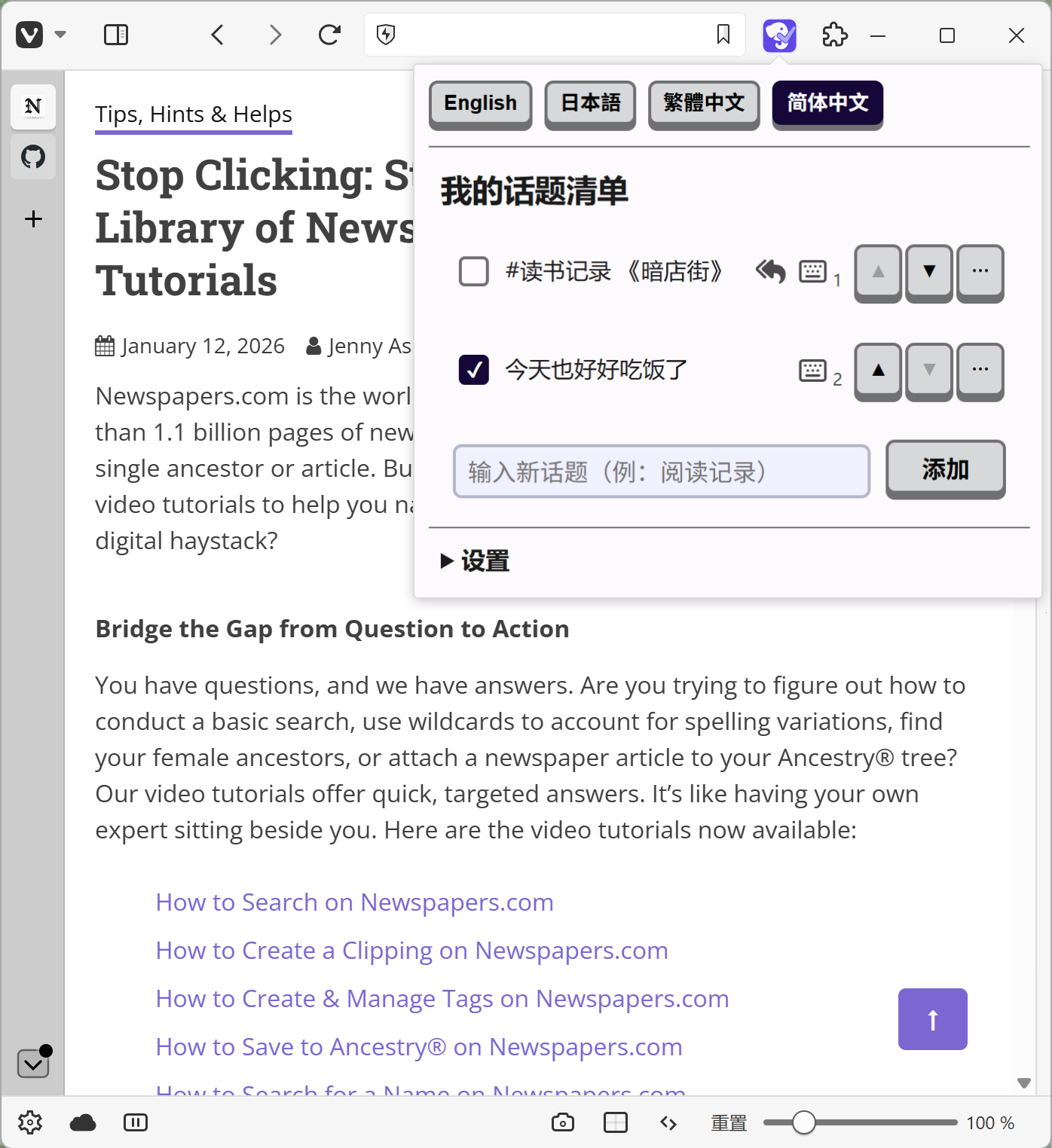Screen dimensions: 1052x1148
Task: Open more options for 今天也好好吃饭了
Action: (980, 370)
